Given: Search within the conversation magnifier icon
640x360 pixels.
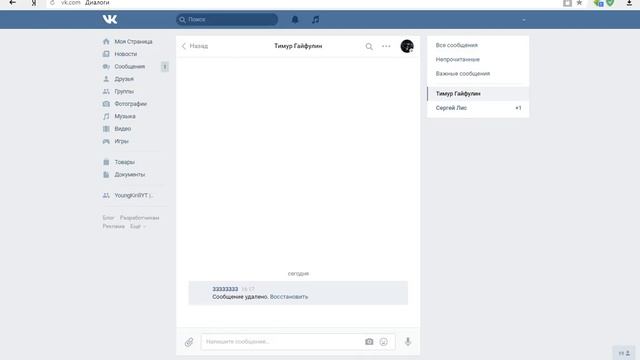Looking at the screenshot, I should click(369, 47).
